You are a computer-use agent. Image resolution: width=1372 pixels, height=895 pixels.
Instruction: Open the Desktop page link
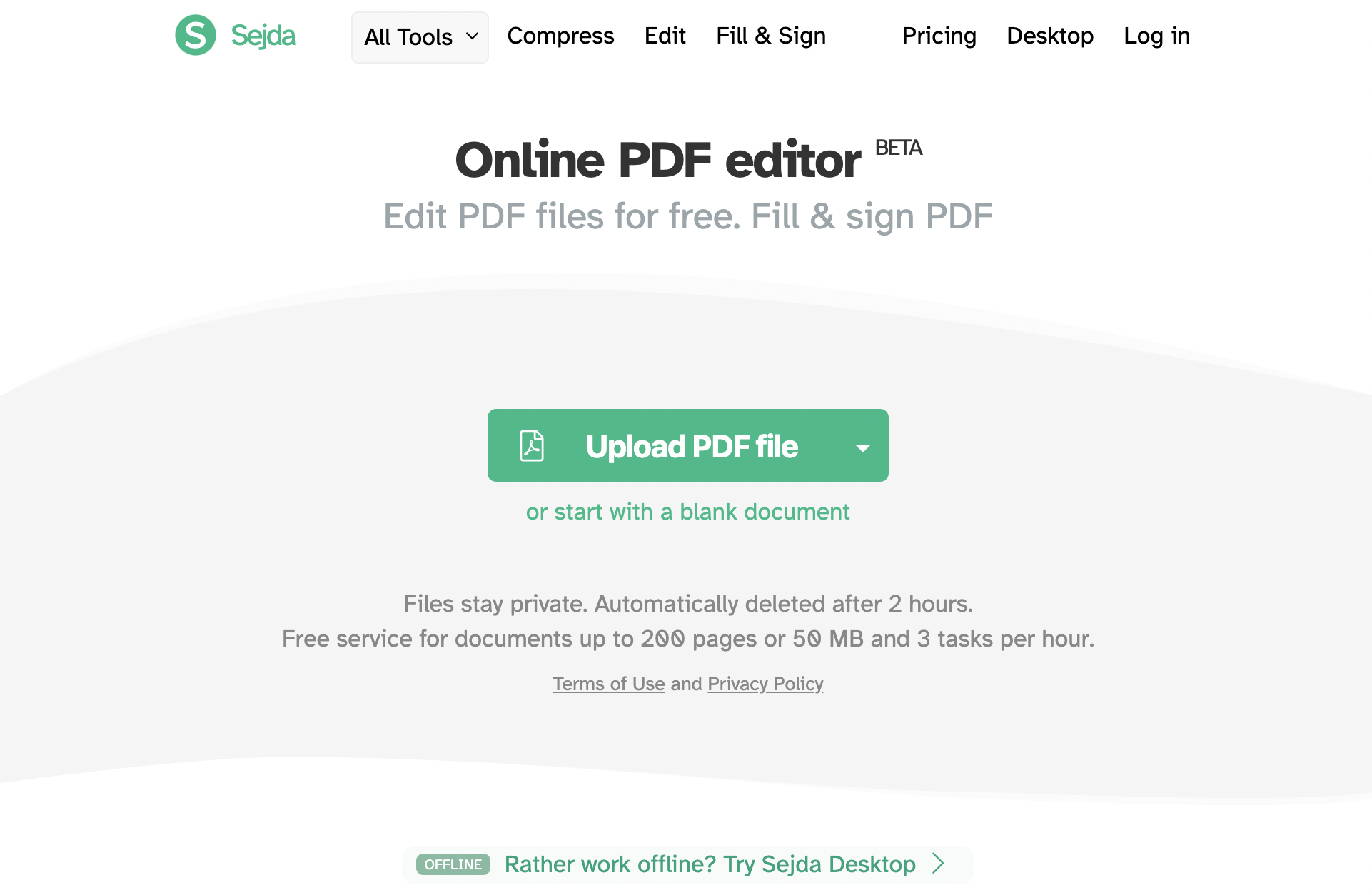tap(1050, 36)
